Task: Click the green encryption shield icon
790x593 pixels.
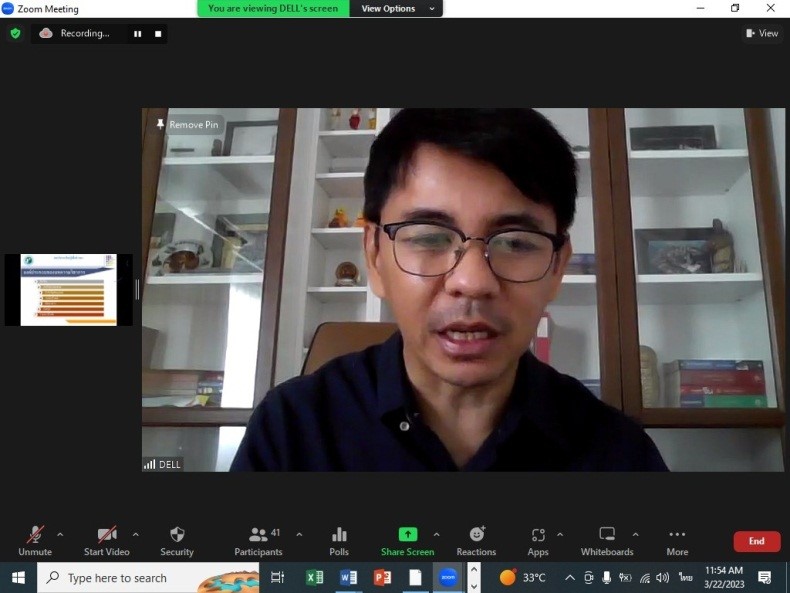Action: point(15,33)
